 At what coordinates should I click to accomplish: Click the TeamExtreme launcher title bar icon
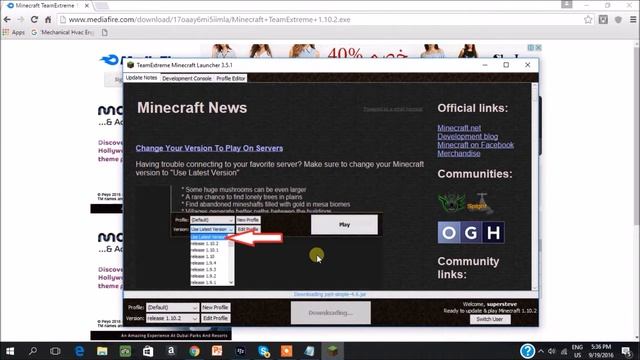click(x=130, y=65)
